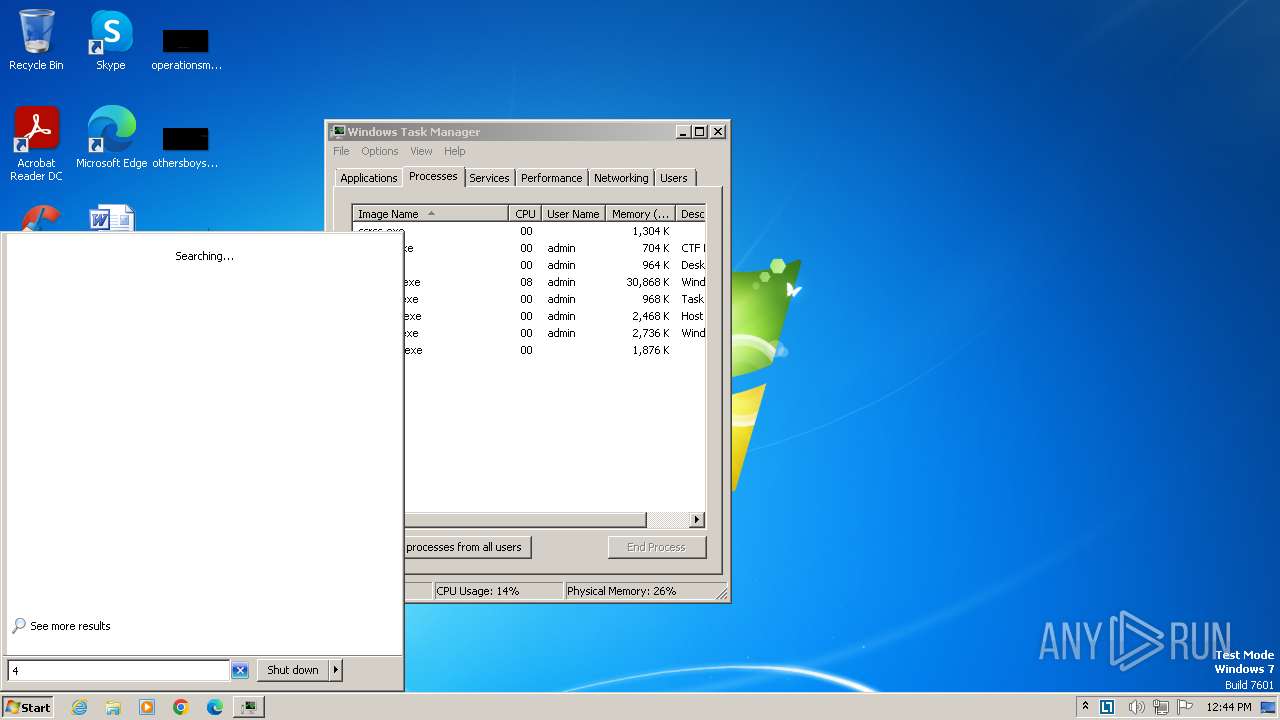Open the Options menu in Task Manager
The width and height of the screenshot is (1280, 720).
pyautogui.click(x=380, y=151)
